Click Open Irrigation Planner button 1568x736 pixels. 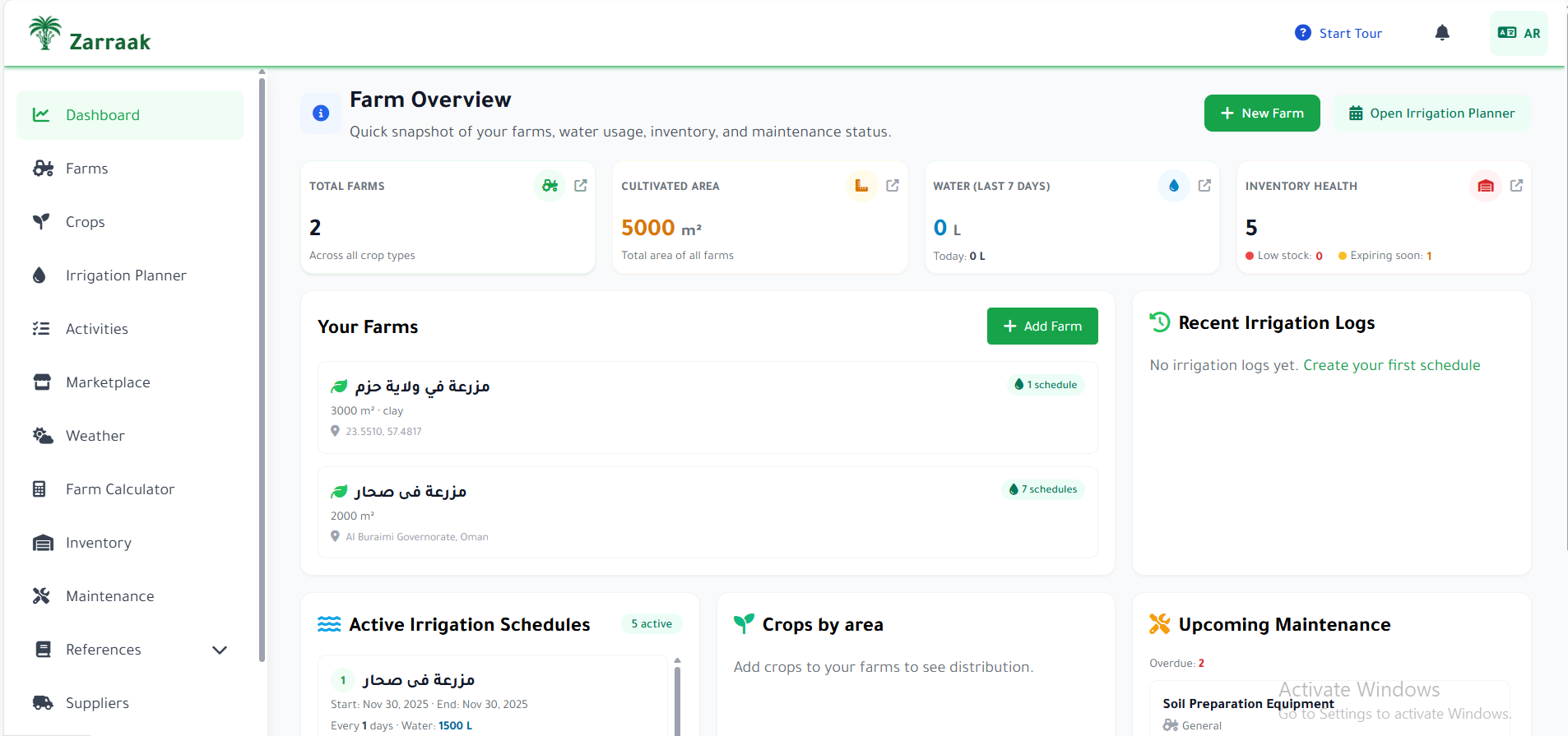click(1431, 113)
